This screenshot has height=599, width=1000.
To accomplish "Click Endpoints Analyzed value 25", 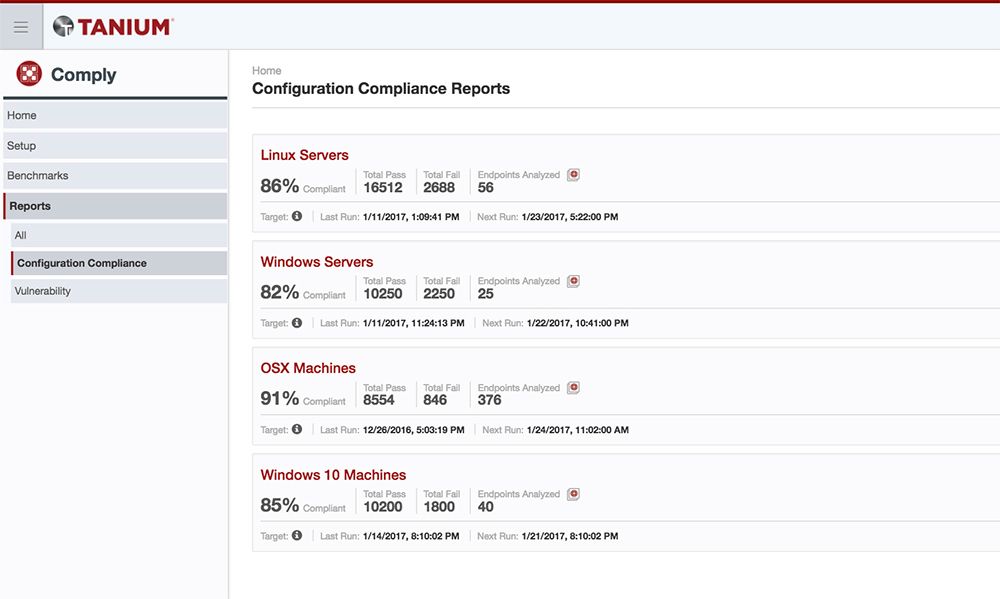I will 485,294.
